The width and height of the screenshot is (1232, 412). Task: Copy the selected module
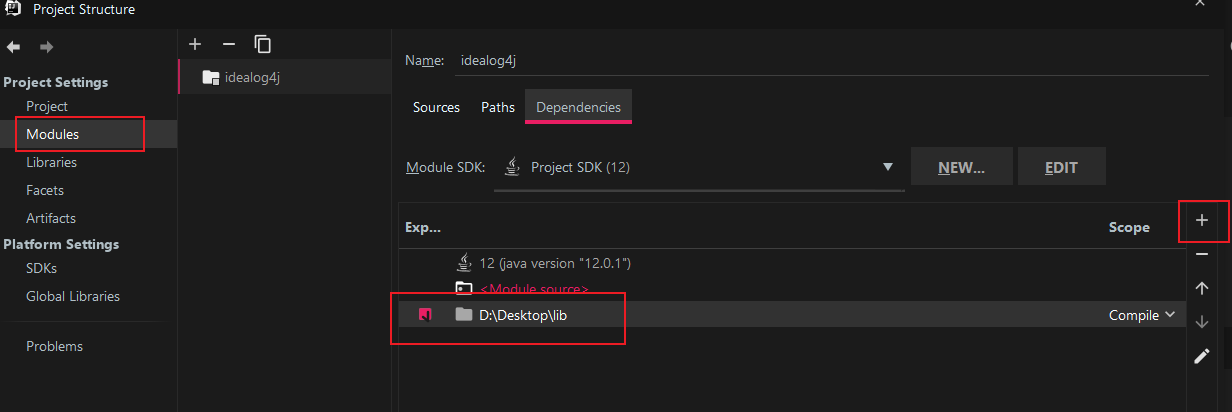pyautogui.click(x=262, y=44)
